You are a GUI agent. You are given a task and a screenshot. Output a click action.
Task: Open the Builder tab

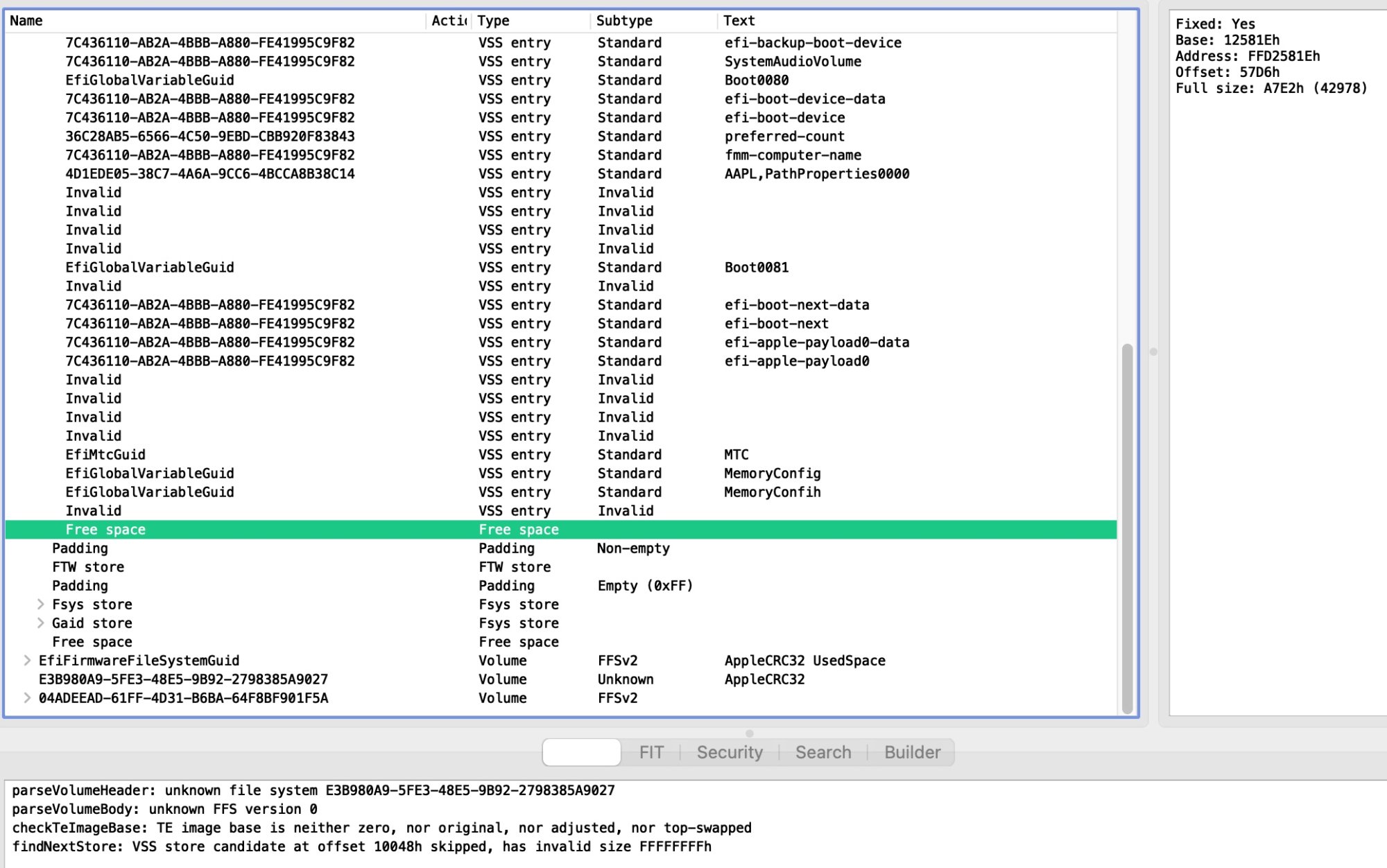912,752
